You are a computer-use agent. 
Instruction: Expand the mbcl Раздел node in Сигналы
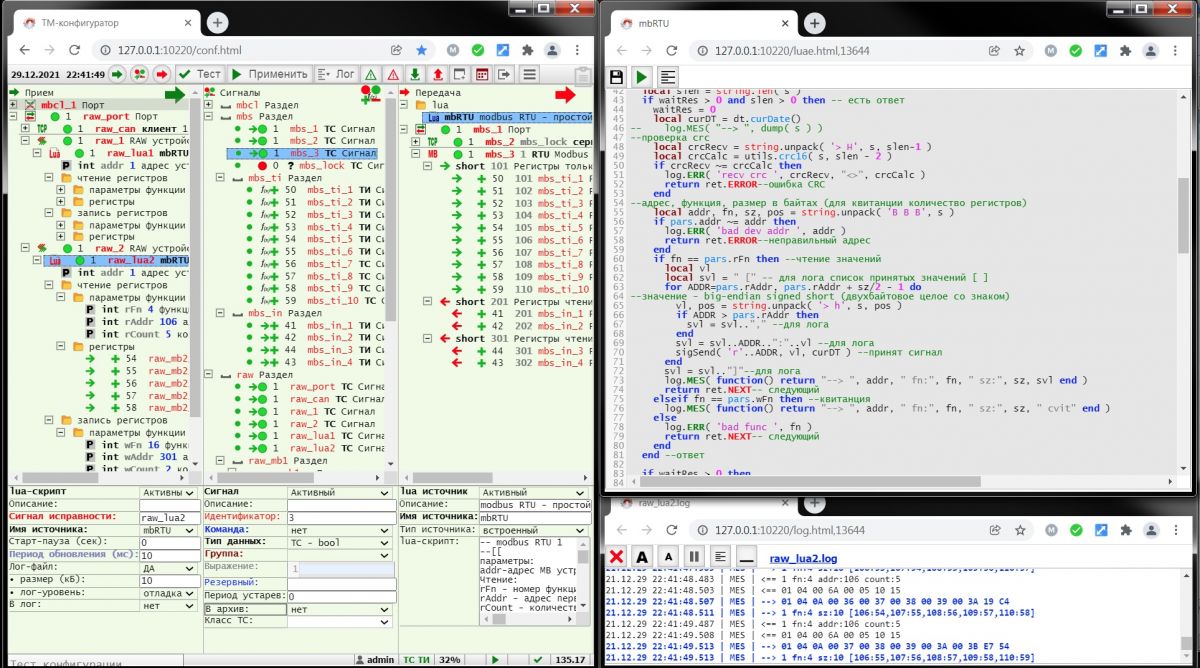coord(209,104)
